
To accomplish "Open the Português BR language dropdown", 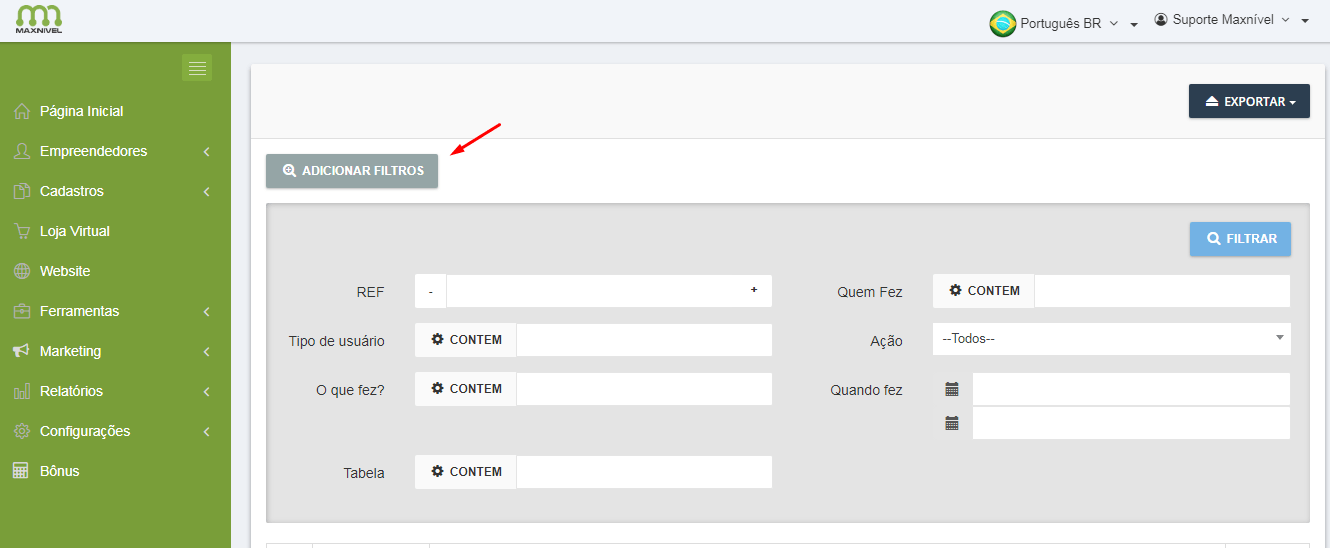I will coord(1063,23).
